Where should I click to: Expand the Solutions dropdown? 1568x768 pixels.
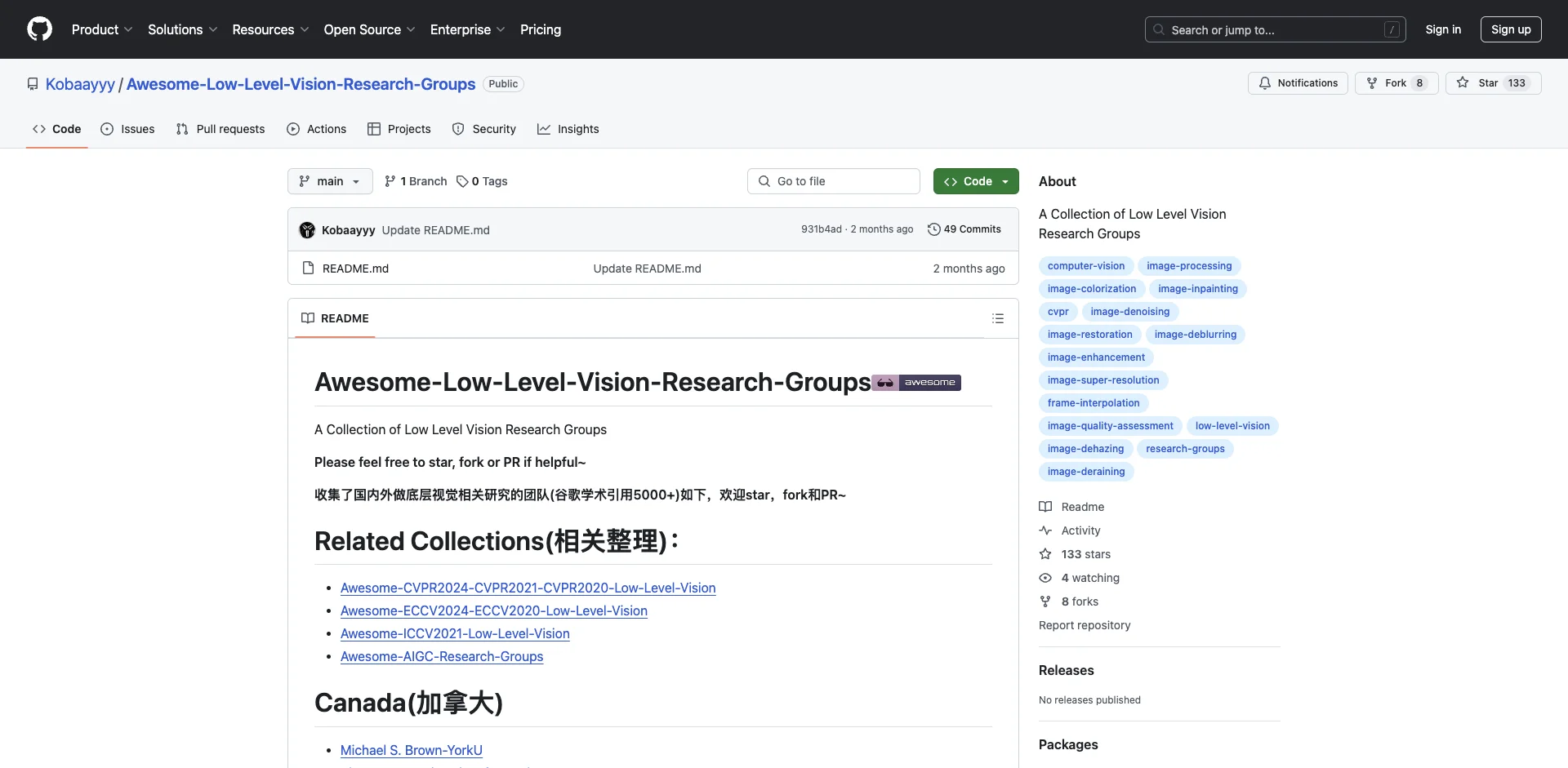click(x=182, y=29)
